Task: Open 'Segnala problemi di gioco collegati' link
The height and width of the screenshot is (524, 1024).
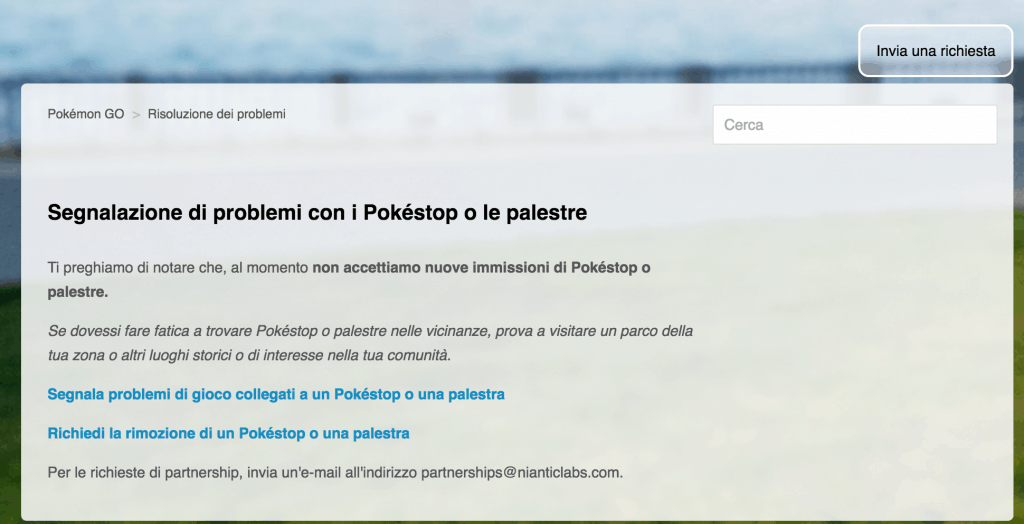Action: 276,395
